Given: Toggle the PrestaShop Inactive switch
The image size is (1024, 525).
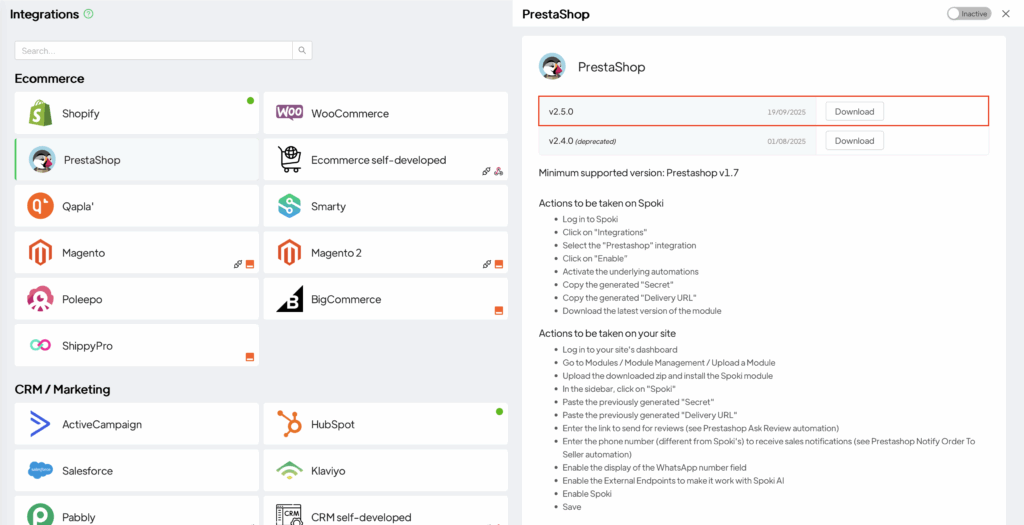Looking at the screenshot, I should click(x=968, y=14).
